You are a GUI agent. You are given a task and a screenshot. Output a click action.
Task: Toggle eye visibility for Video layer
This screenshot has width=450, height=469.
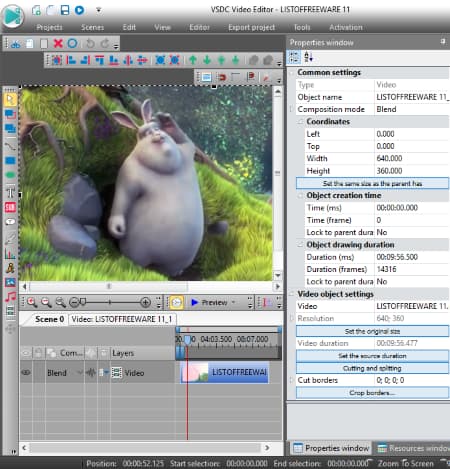coord(26,372)
